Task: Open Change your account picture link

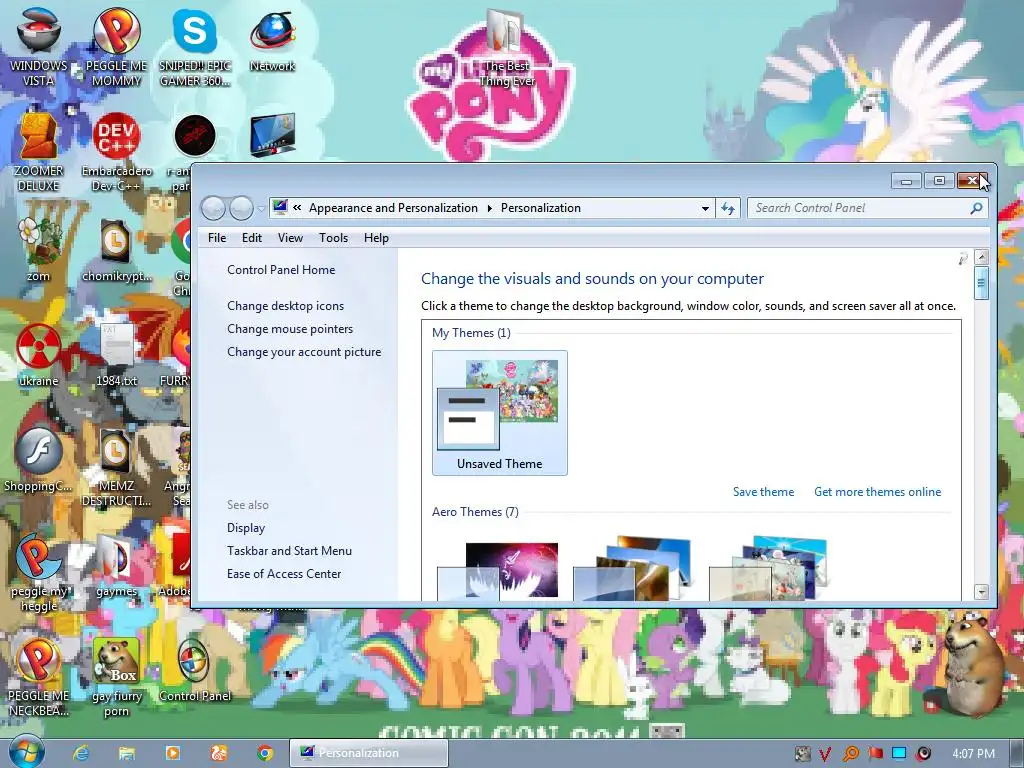Action: 304,351
